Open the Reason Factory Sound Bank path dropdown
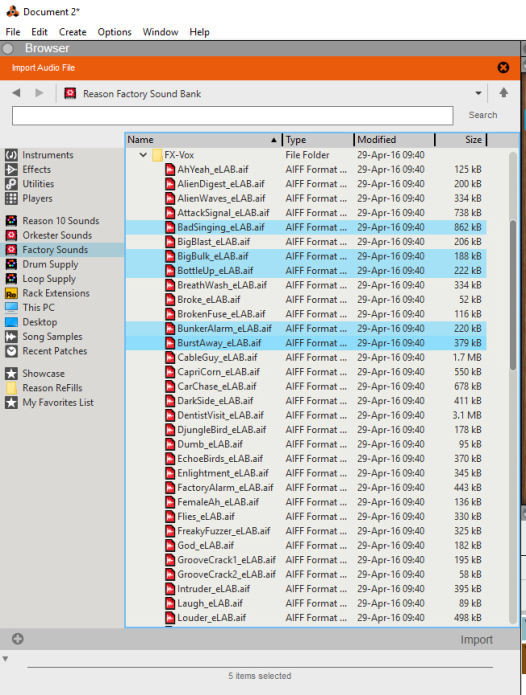This screenshot has width=526, height=695. tap(478, 93)
